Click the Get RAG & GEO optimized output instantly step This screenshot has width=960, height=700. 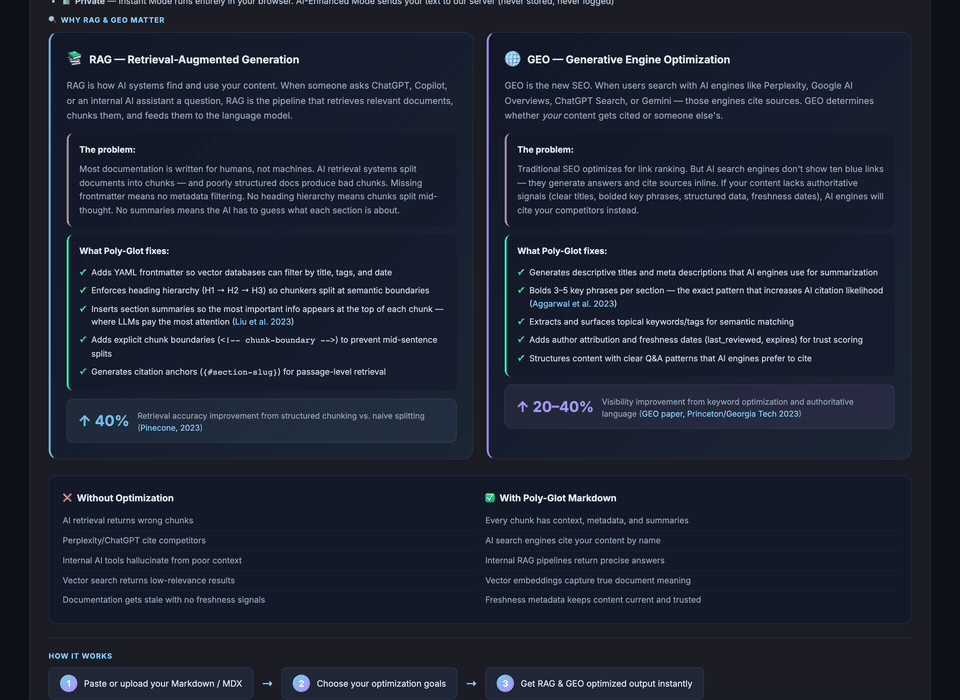coord(594,683)
